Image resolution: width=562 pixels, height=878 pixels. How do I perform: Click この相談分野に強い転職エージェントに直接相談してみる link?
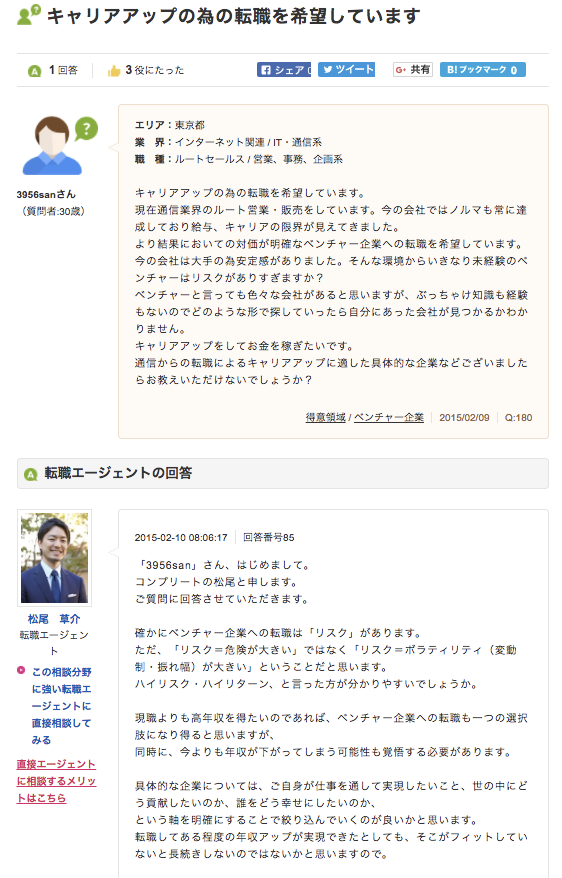tap(61, 706)
